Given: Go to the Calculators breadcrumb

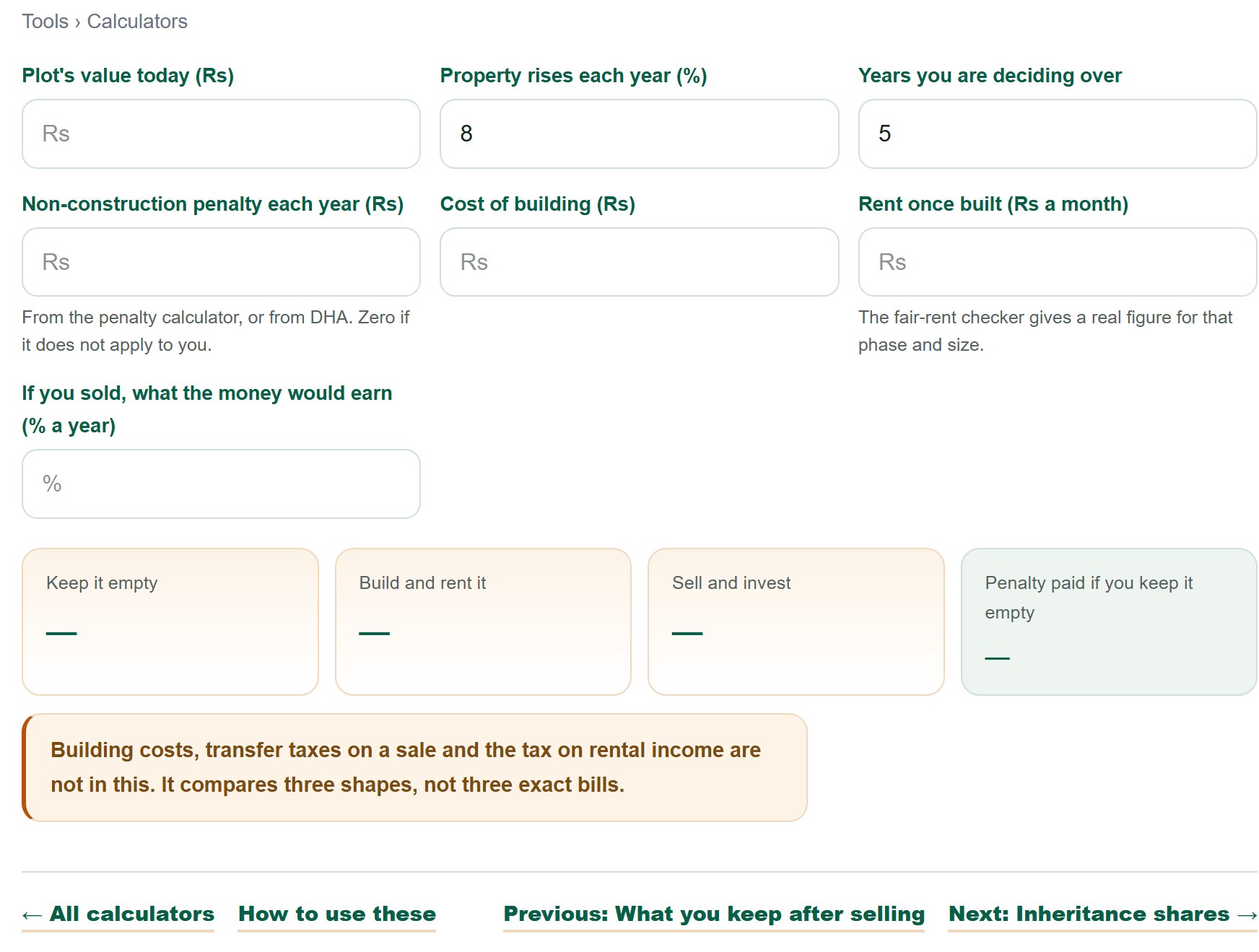Looking at the screenshot, I should point(137,22).
